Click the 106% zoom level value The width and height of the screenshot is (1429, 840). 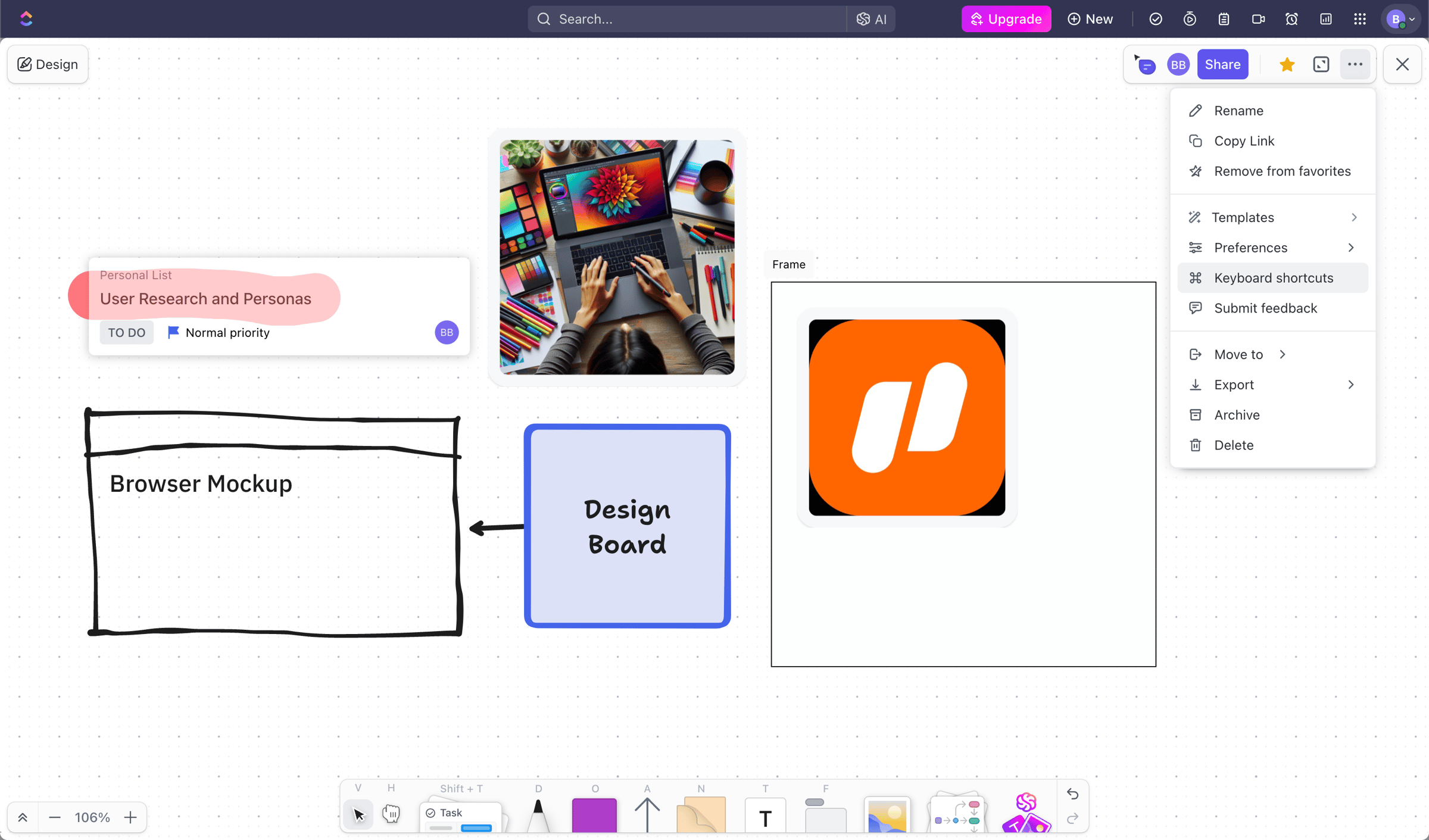(92, 817)
